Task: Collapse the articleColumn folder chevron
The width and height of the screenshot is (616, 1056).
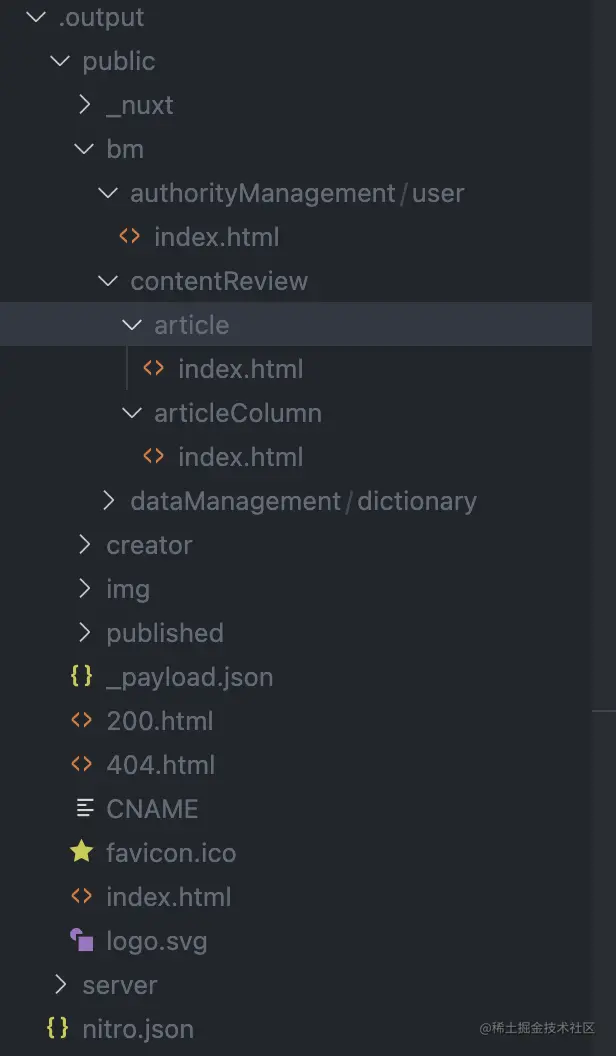Action: click(x=132, y=412)
